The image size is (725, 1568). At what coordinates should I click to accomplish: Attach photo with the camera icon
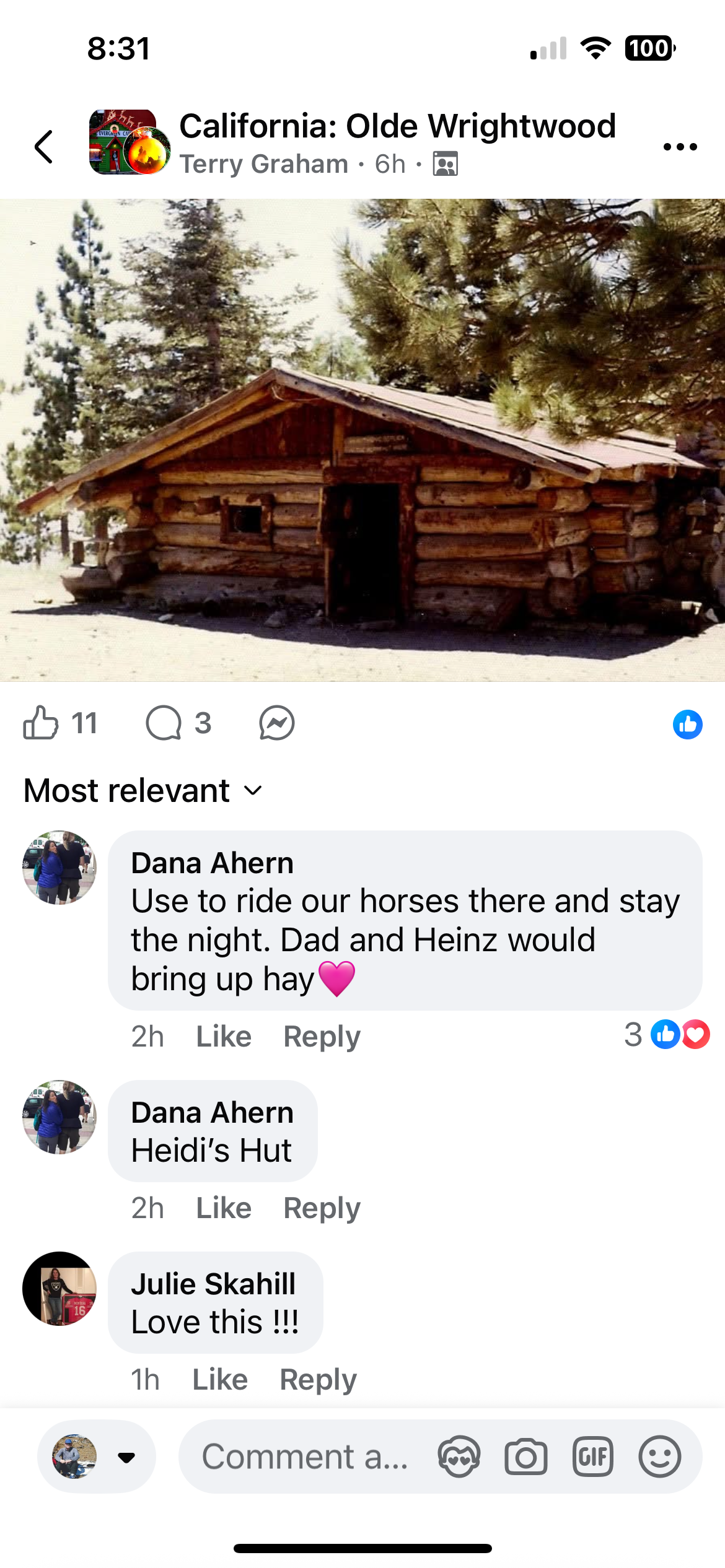click(525, 1457)
